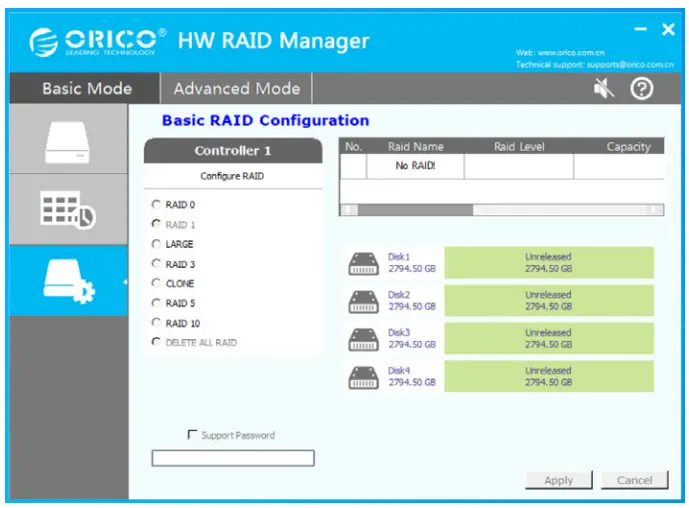Screen dimensions: 689x508
Task: Minimize the HW RAID Manager window
Action: 640,29
